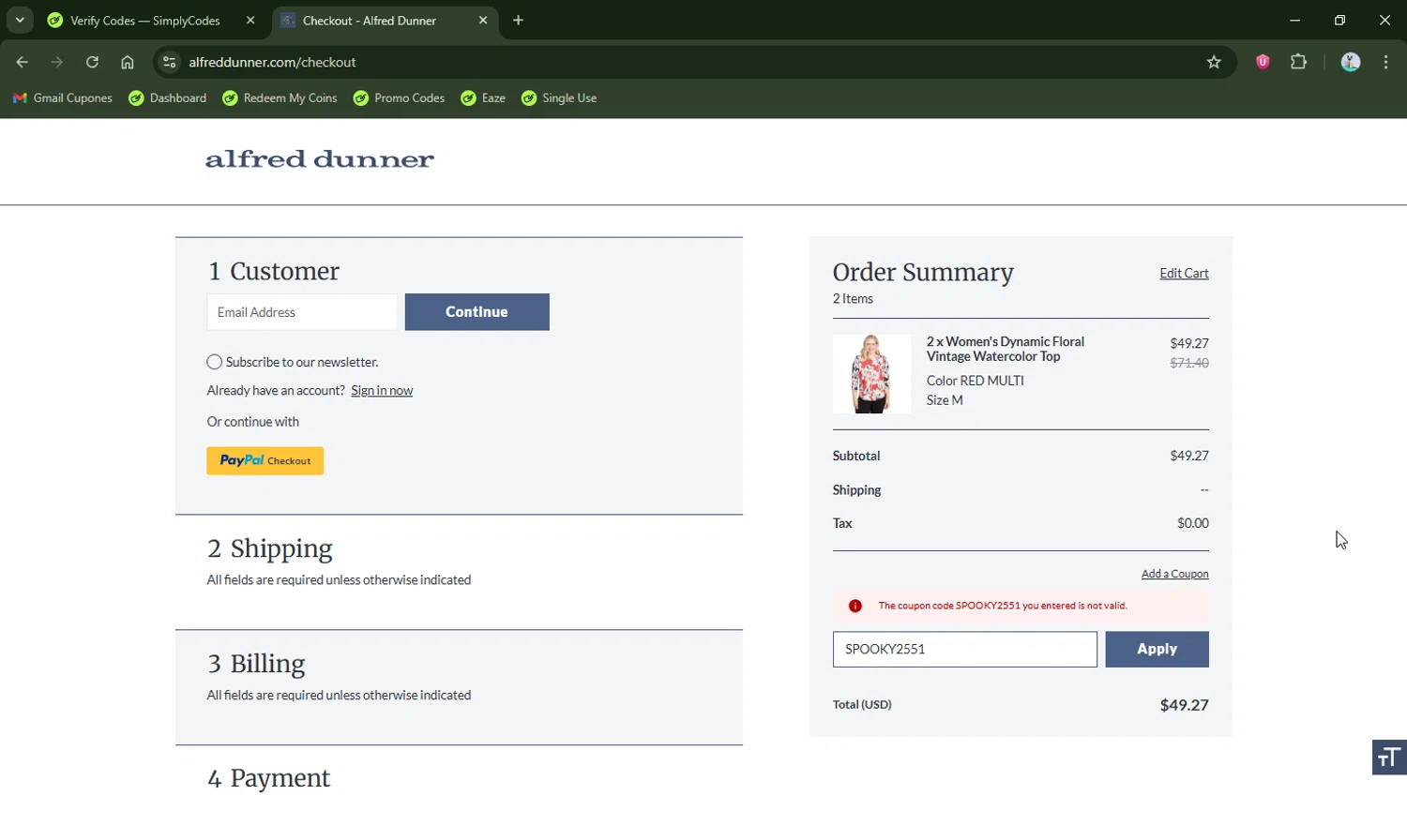This screenshot has width=1407, height=840.
Task: Open the Gmail Cupones bookmark
Action: point(62,98)
